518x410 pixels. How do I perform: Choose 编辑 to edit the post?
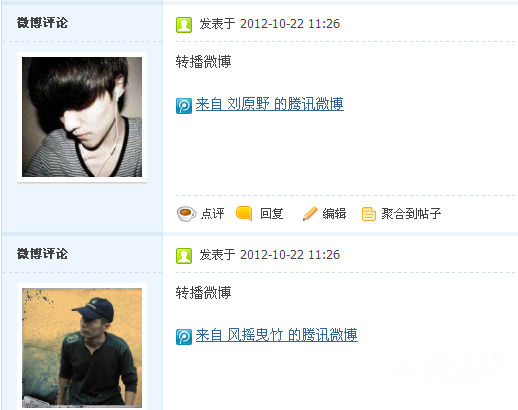tap(334, 214)
